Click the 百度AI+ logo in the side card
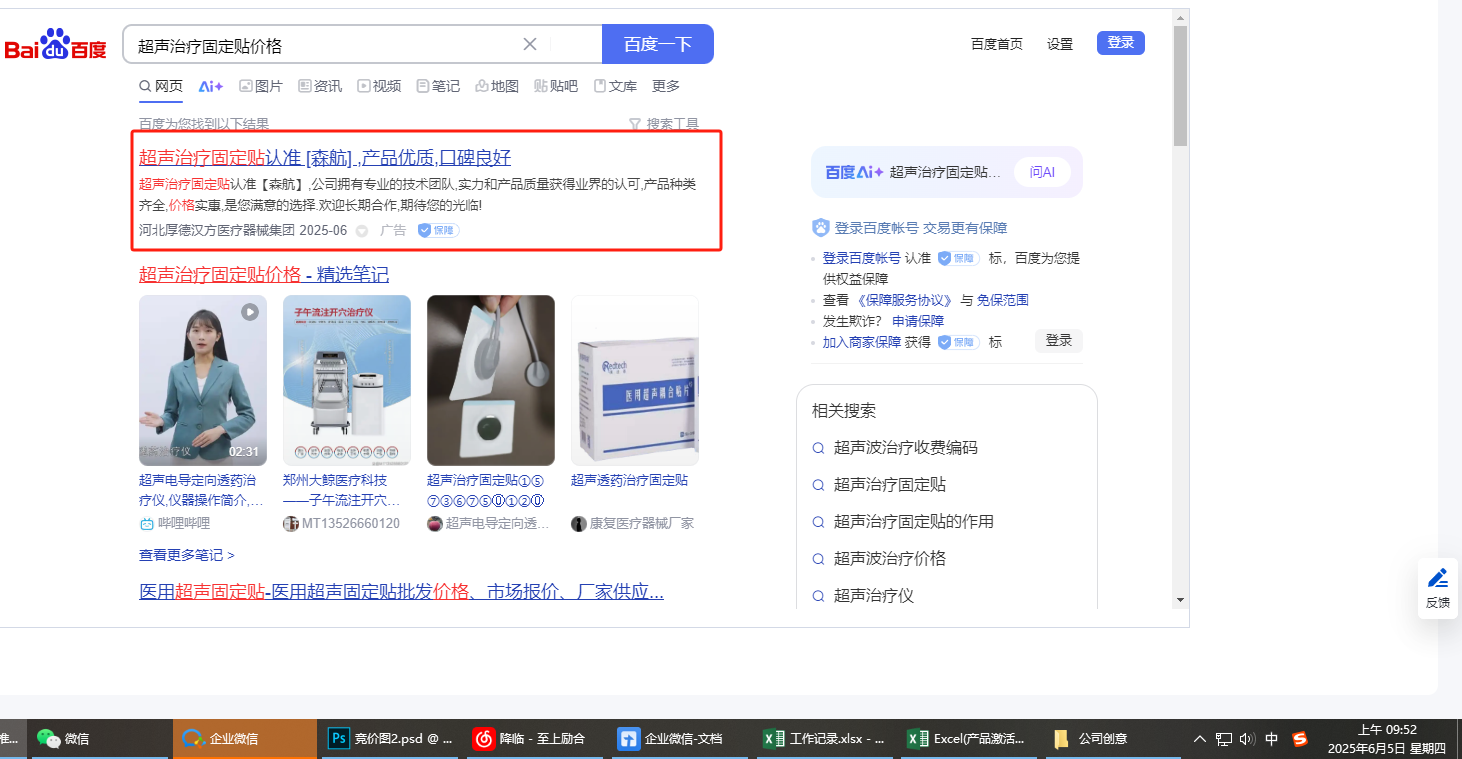This screenshot has width=1462, height=759. (x=855, y=172)
